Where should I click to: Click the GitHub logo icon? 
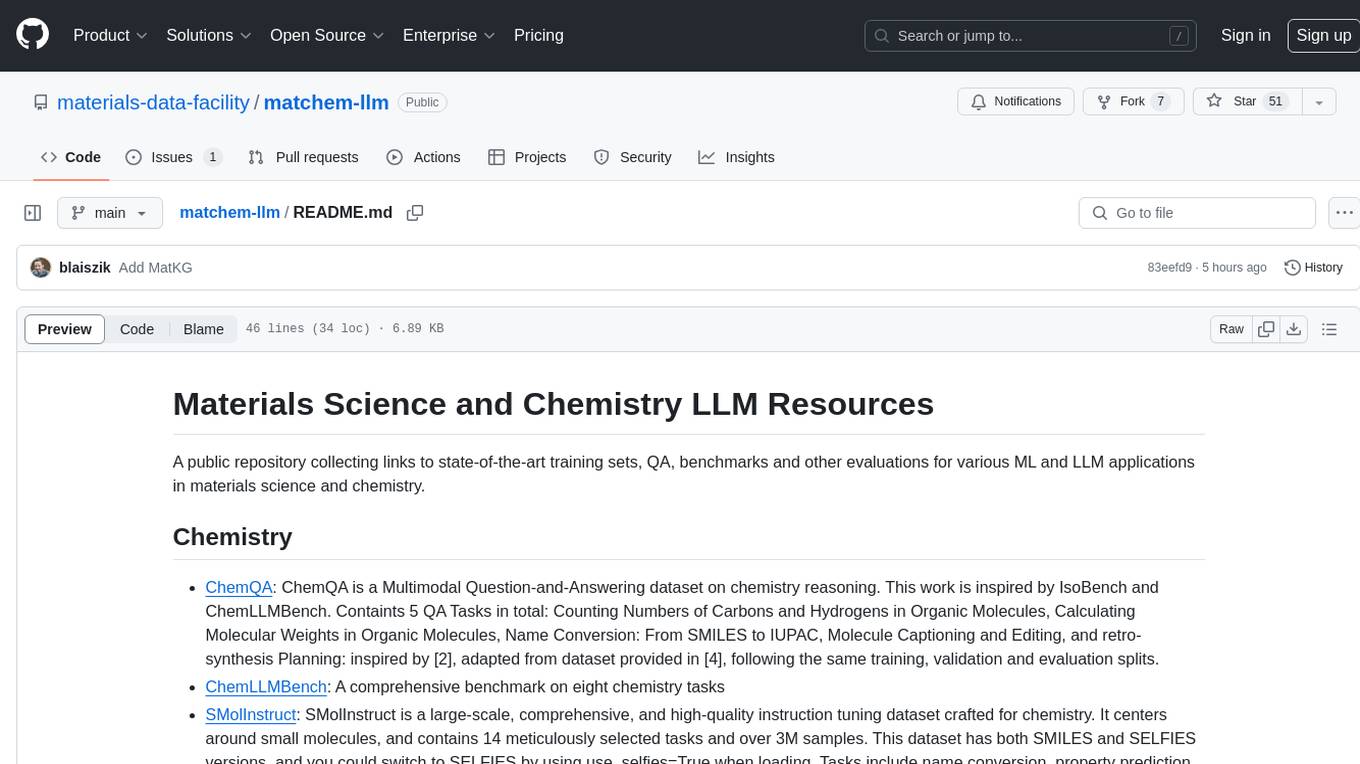[x=33, y=35]
